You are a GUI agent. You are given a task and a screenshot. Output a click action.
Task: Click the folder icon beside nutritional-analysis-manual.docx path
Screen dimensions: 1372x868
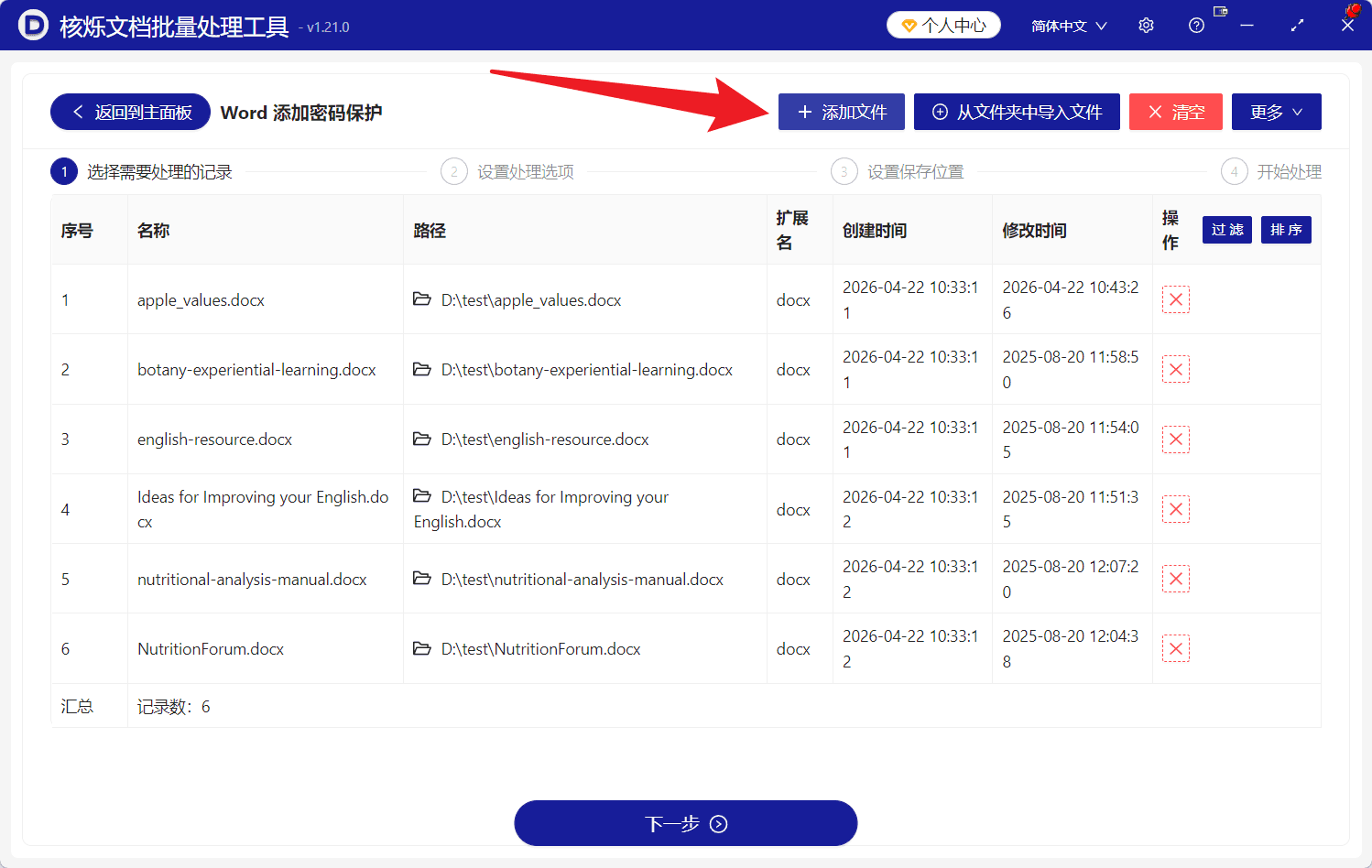[x=422, y=579]
